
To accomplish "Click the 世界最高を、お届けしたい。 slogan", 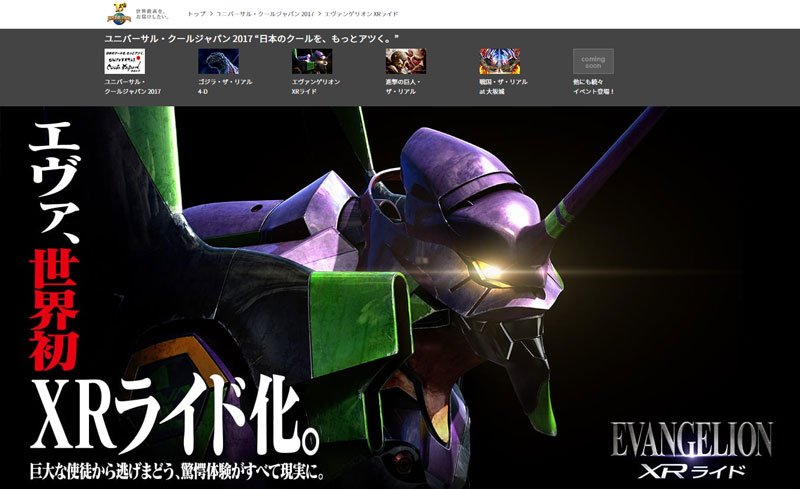I will [x=152, y=14].
